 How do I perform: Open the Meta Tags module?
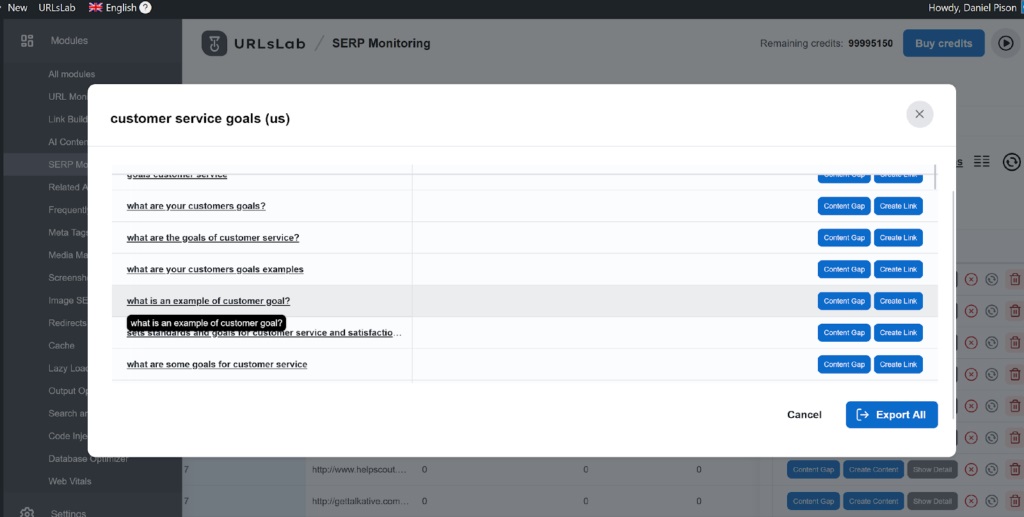click(x=68, y=232)
